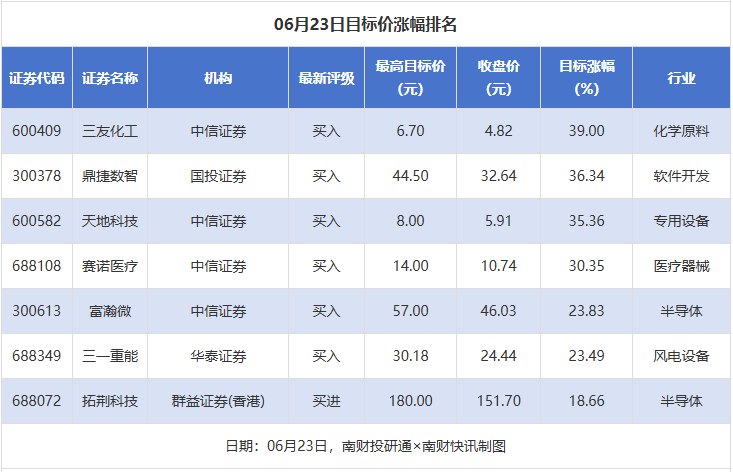Viewport: 733px width, 472px height.
Task: Select stock code 688108
Action: pyautogui.click(x=36, y=266)
